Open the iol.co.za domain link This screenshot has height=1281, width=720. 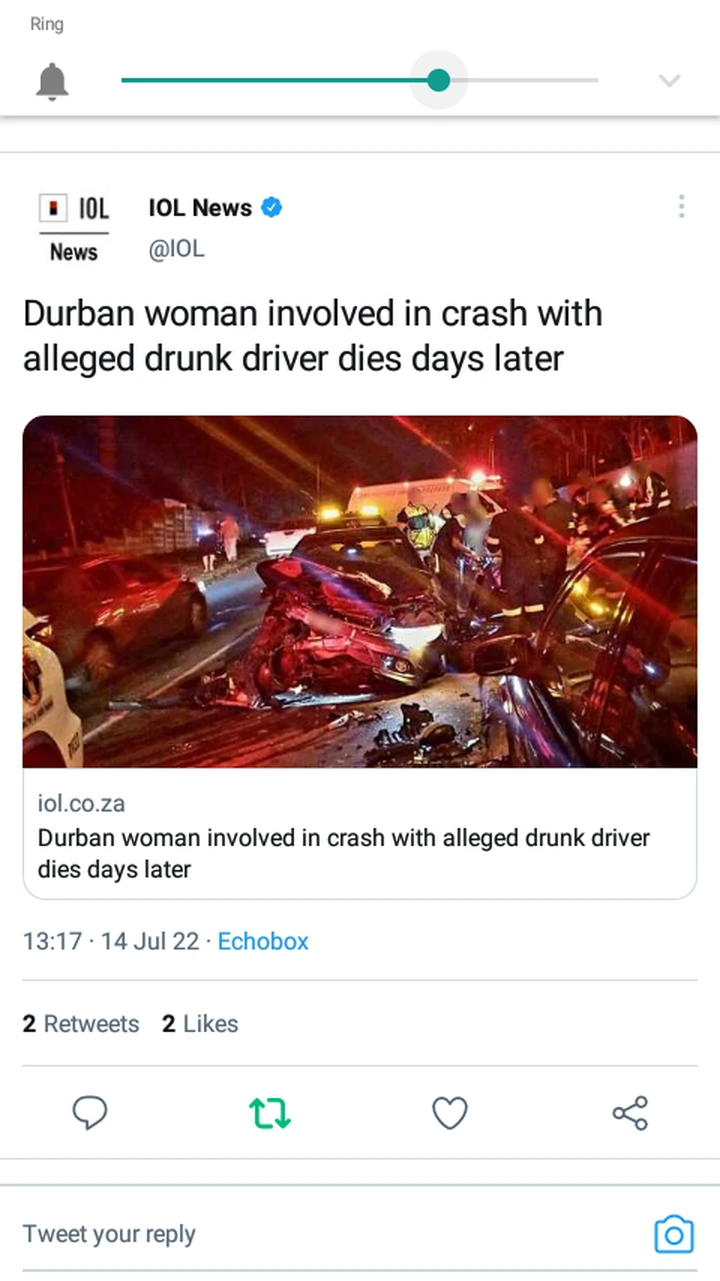(x=81, y=803)
